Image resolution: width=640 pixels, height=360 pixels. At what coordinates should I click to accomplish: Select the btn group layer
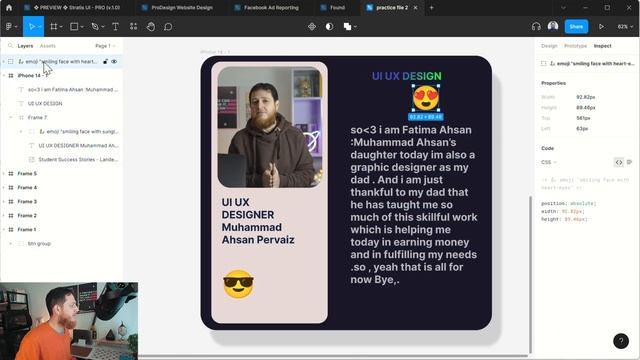(x=39, y=244)
